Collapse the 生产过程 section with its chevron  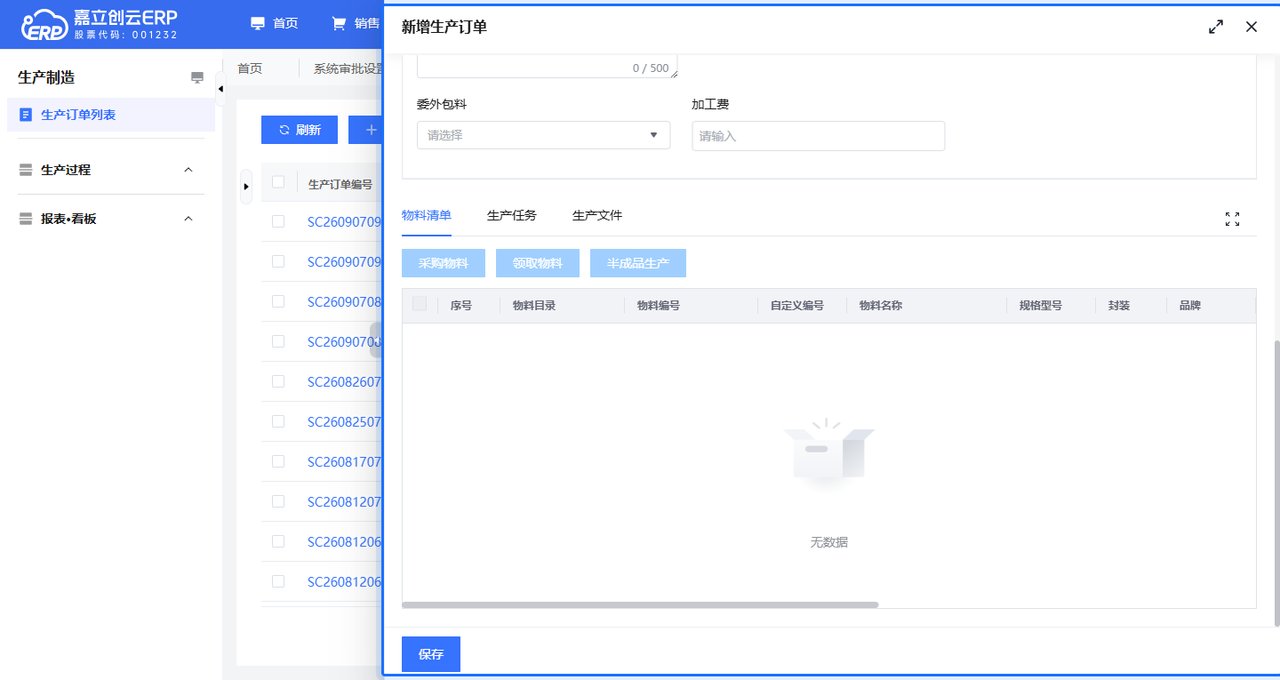point(188,170)
